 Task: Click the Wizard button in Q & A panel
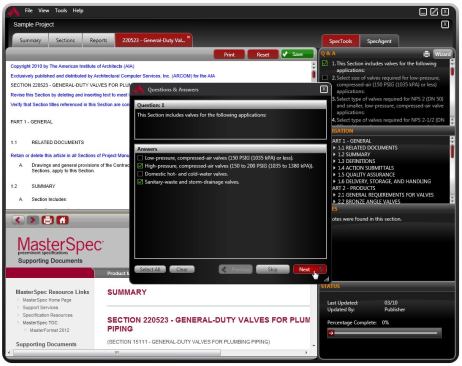pyautogui.click(x=443, y=54)
